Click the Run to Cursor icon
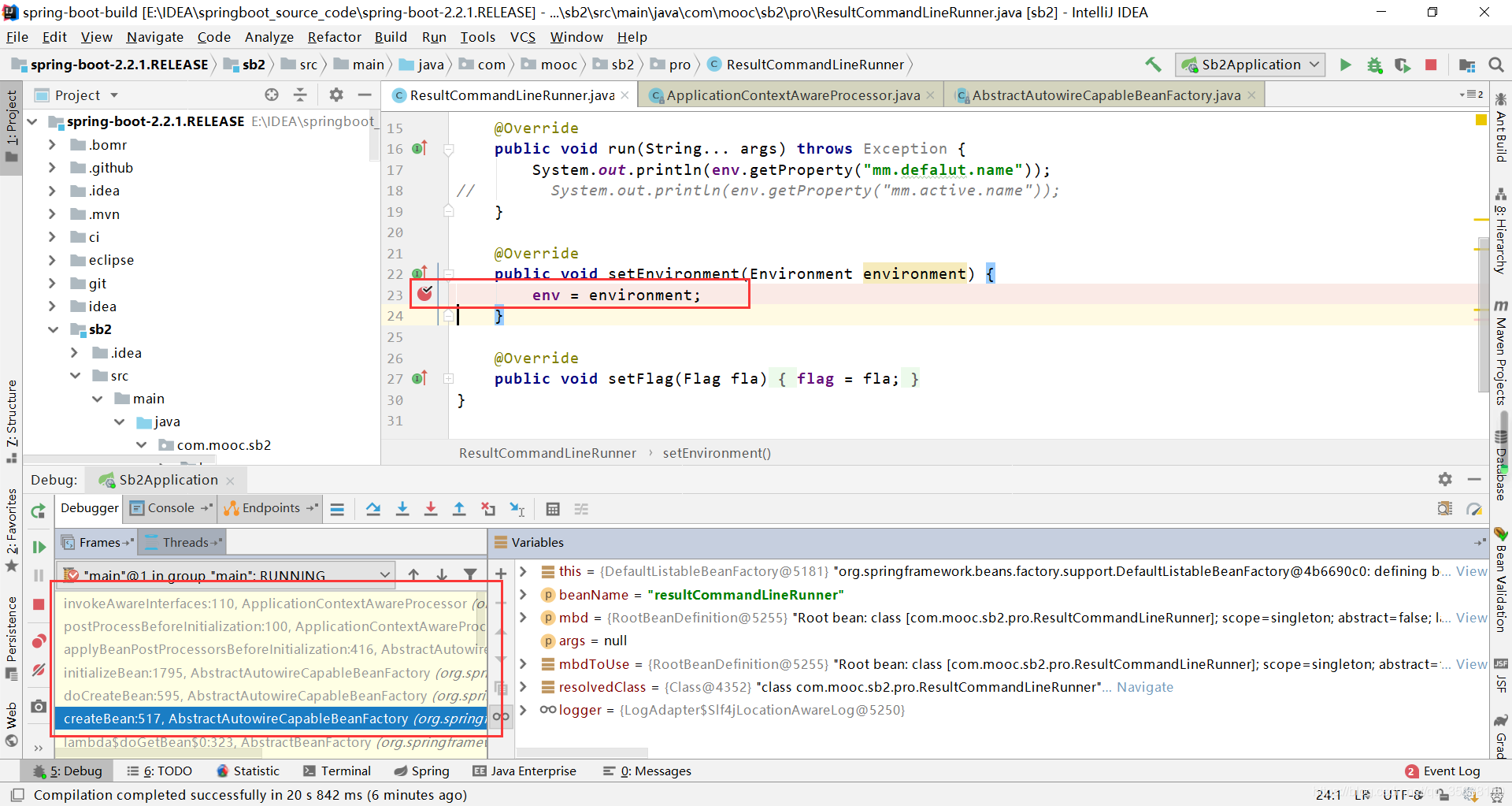Image resolution: width=1512 pixels, height=806 pixels. (x=517, y=509)
